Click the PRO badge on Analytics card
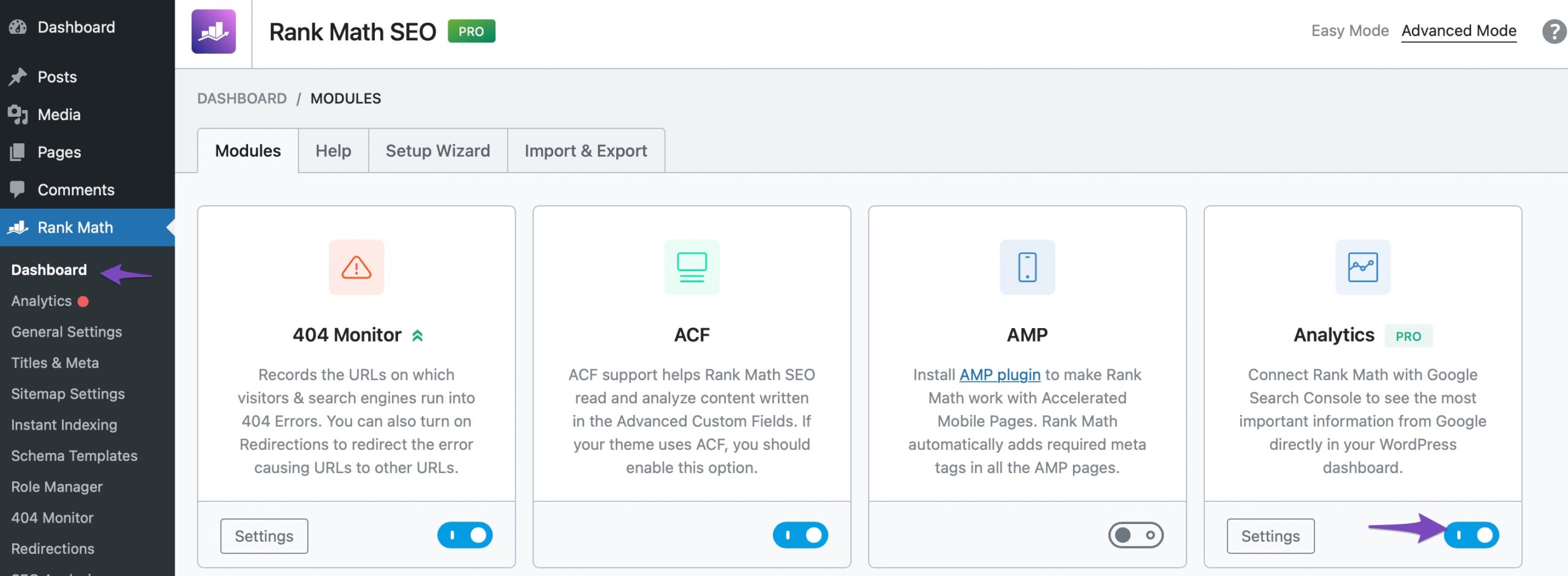The height and width of the screenshot is (576, 1568). (x=1408, y=336)
